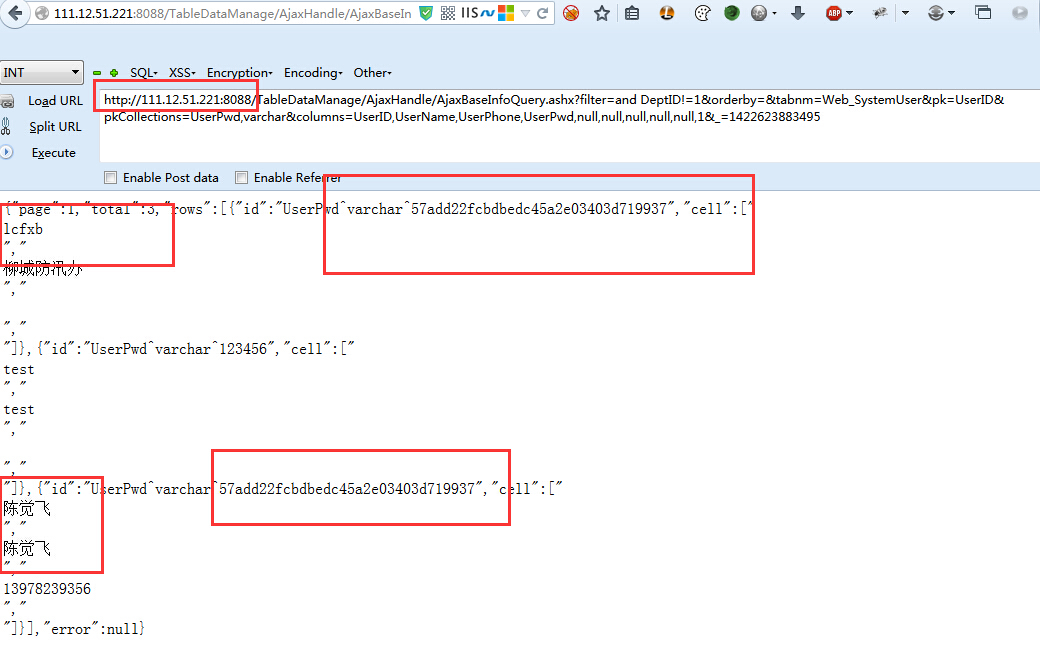Screen dimensions: 1040x655
Task: Expand the Adblock Plus dropdown arrow
Action: [850, 13]
